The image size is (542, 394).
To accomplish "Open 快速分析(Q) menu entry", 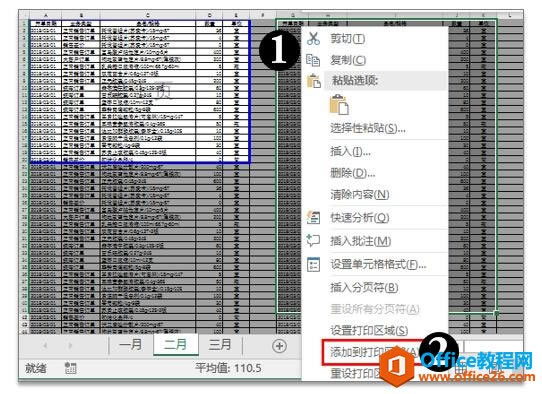I will tap(359, 218).
